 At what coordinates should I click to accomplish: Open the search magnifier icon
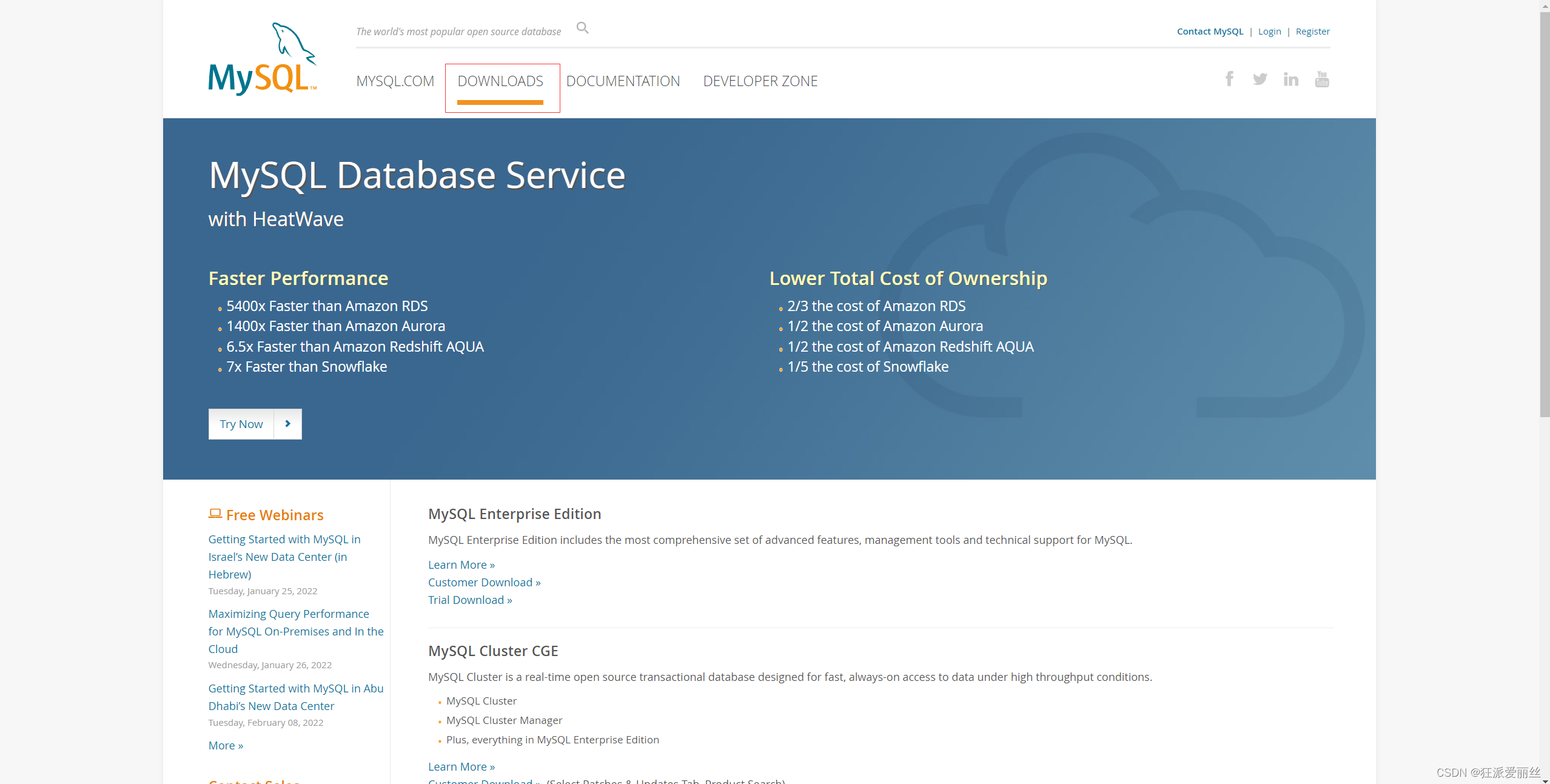point(582,28)
